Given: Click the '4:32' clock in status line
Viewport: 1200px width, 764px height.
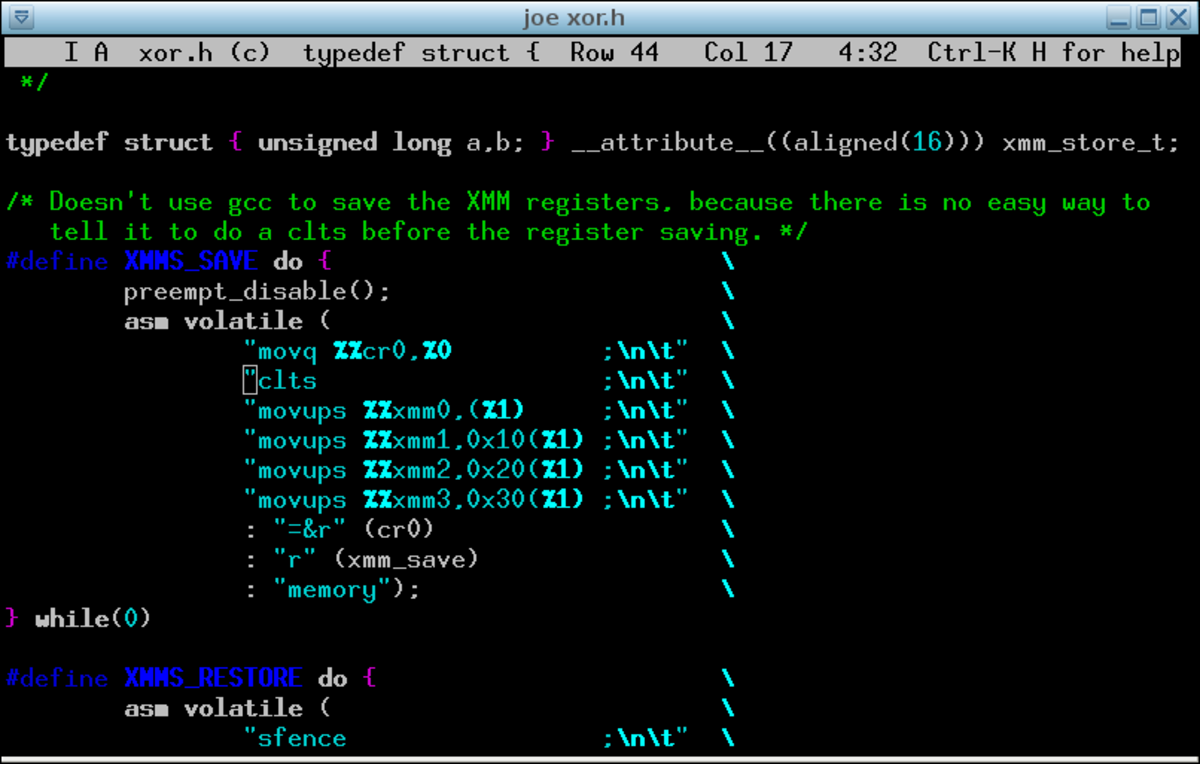Looking at the screenshot, I should (868, 52).
